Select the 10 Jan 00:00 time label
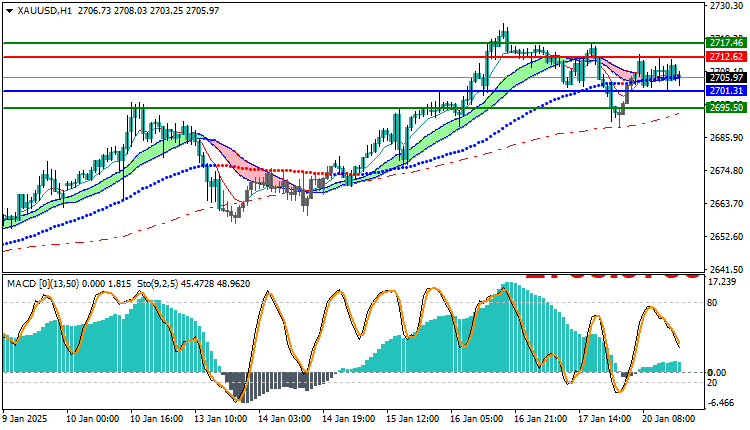 92,419
